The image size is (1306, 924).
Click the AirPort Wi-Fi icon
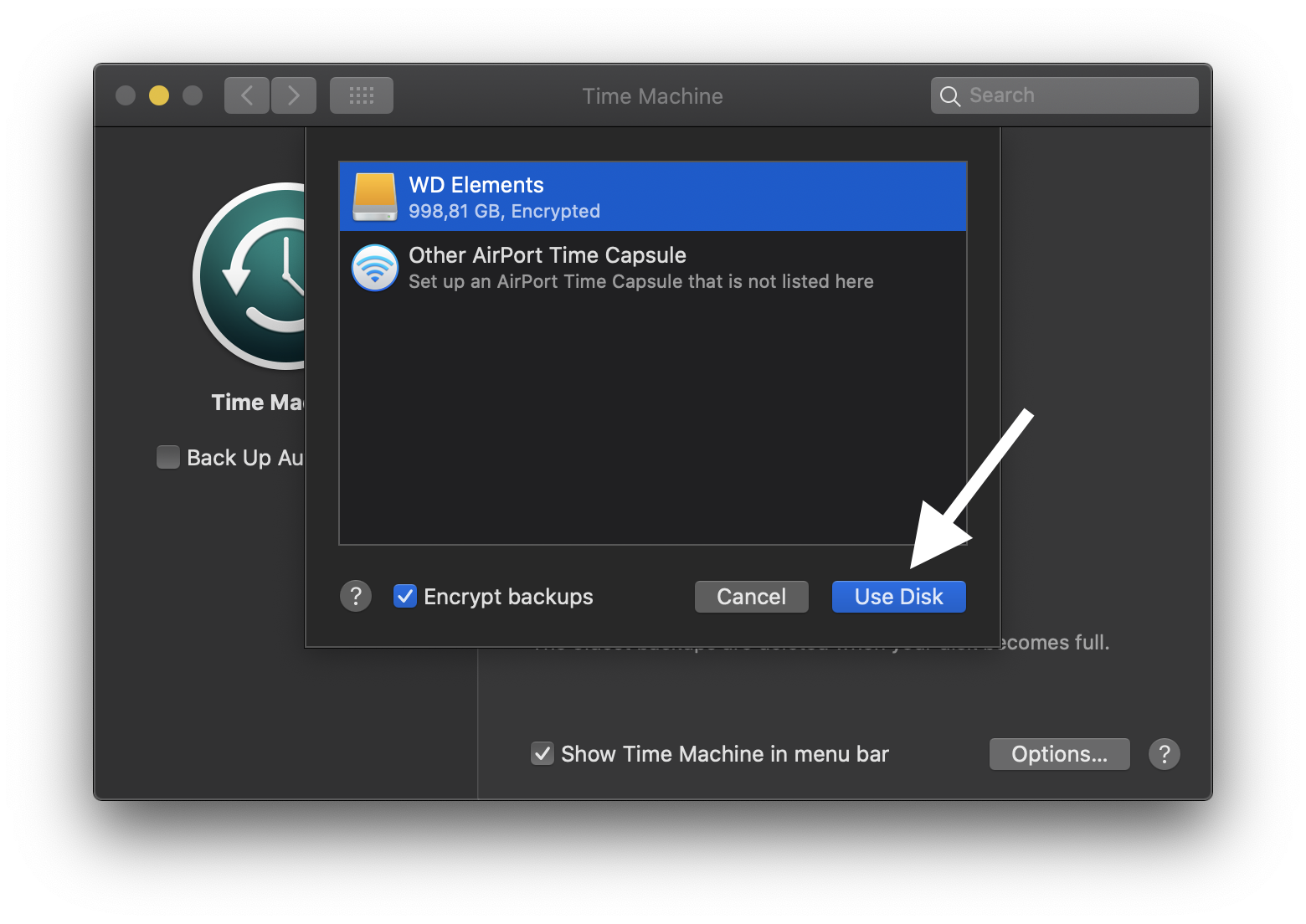[x=374, y=268]
